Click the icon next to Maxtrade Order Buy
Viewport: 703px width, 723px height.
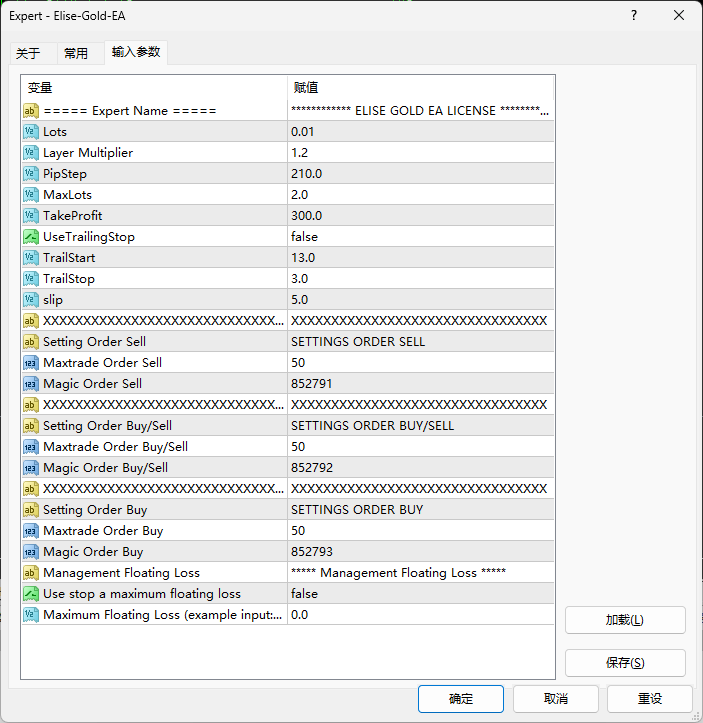[x=30, y=531]
